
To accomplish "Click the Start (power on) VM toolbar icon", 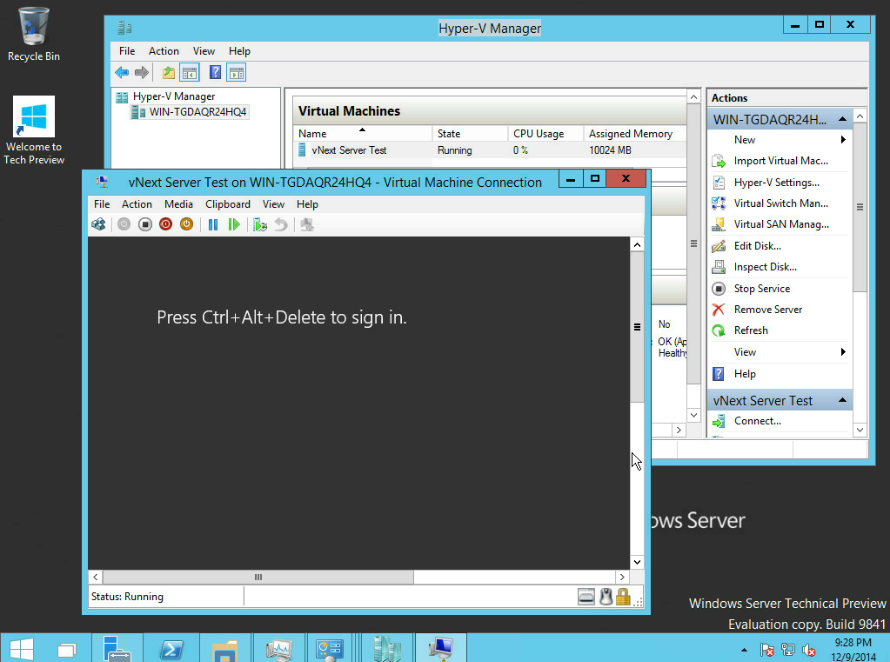I will pos(124,225).
